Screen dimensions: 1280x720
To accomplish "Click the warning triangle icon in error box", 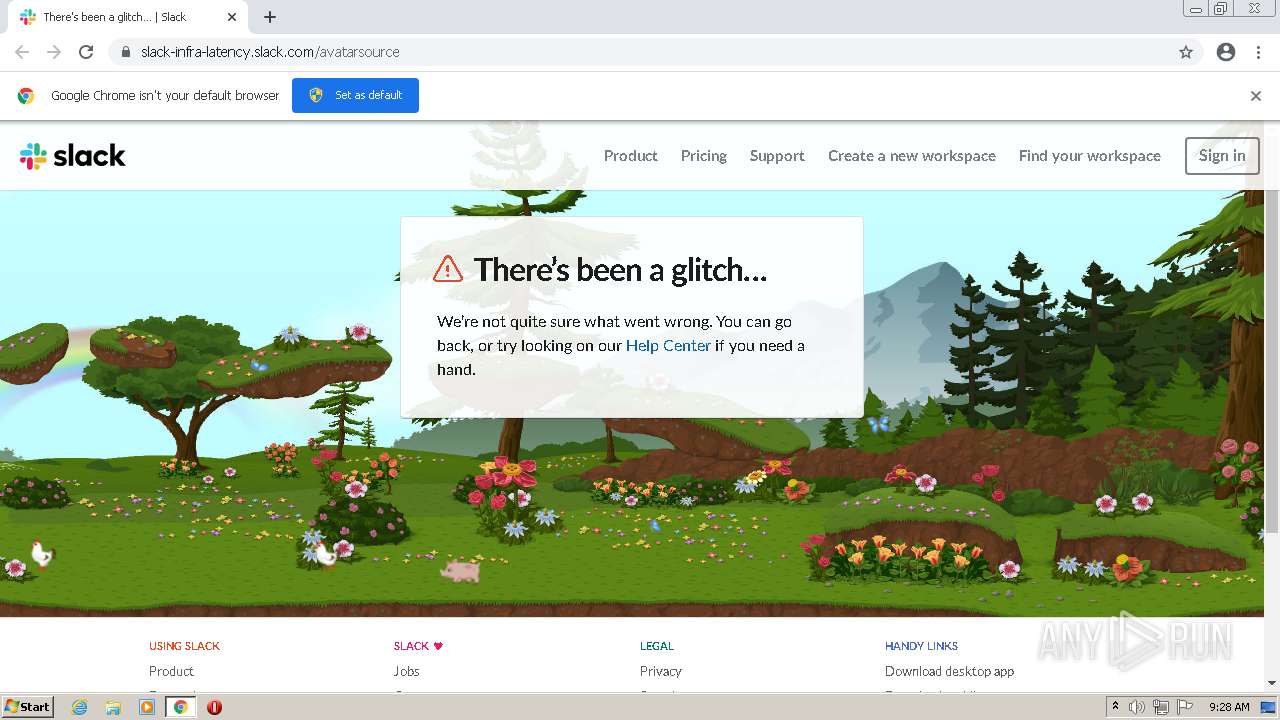I will (448, 268).
